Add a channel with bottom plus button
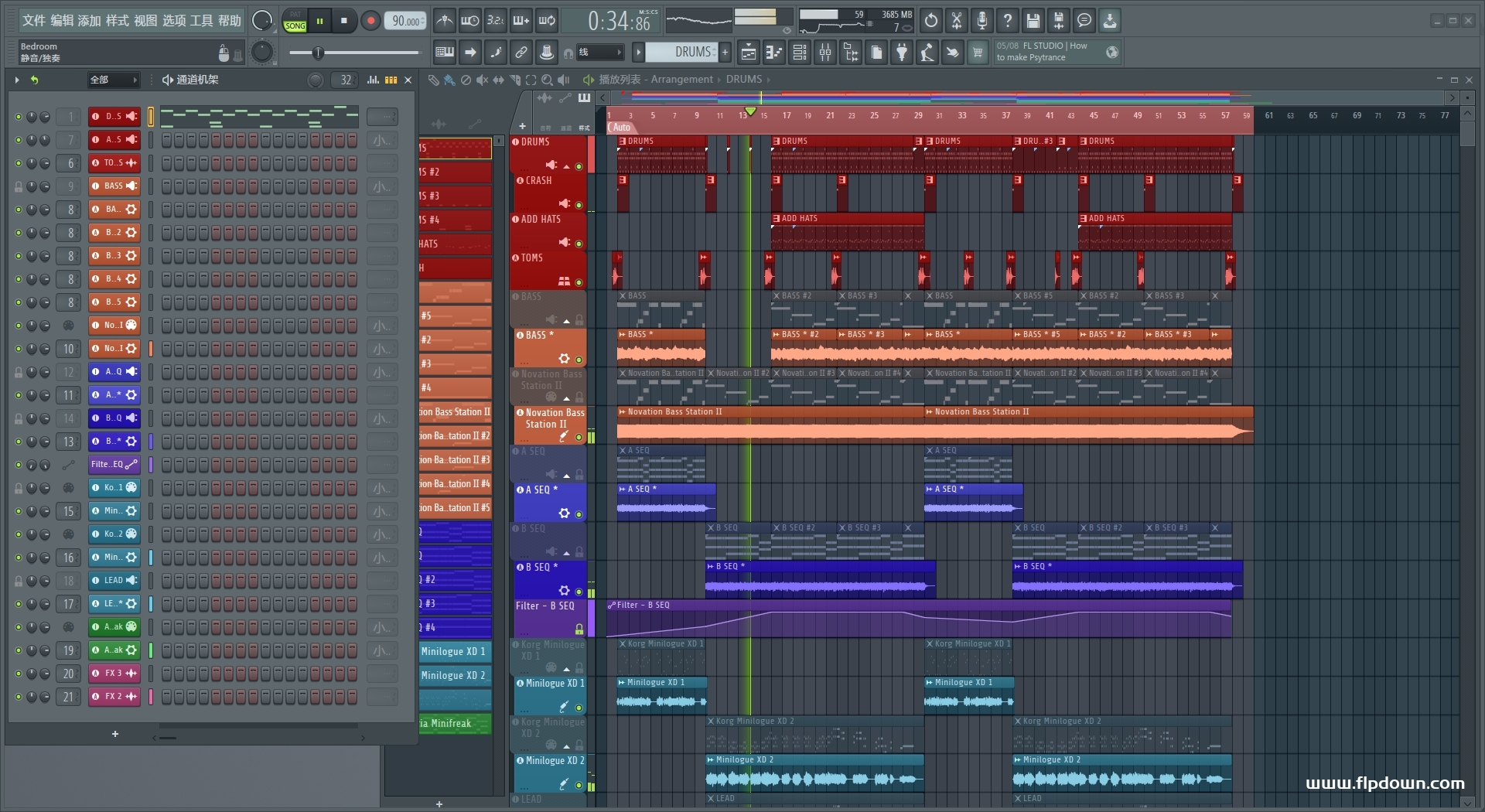The width and height of the screenshot is (1485, 812). point(115,734)
